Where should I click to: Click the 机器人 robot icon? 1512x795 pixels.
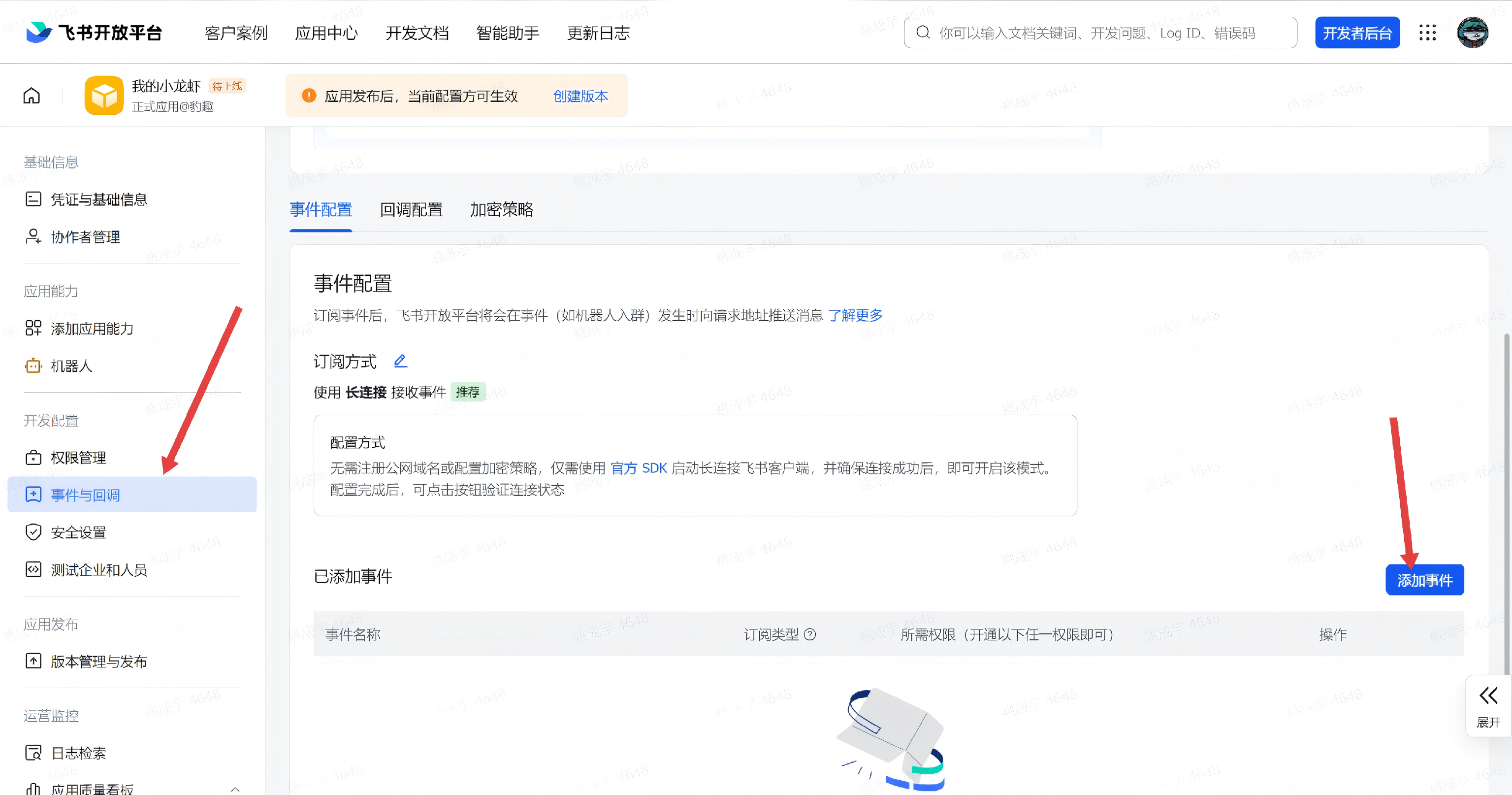[33, 366]
